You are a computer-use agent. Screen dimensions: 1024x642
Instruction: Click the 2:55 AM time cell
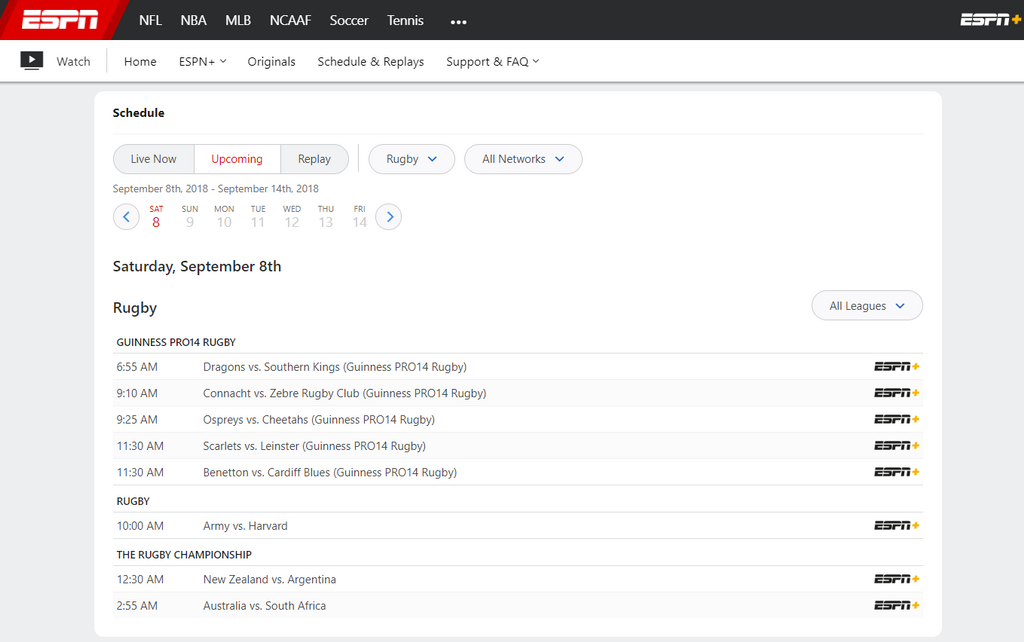tap(137, 605)
